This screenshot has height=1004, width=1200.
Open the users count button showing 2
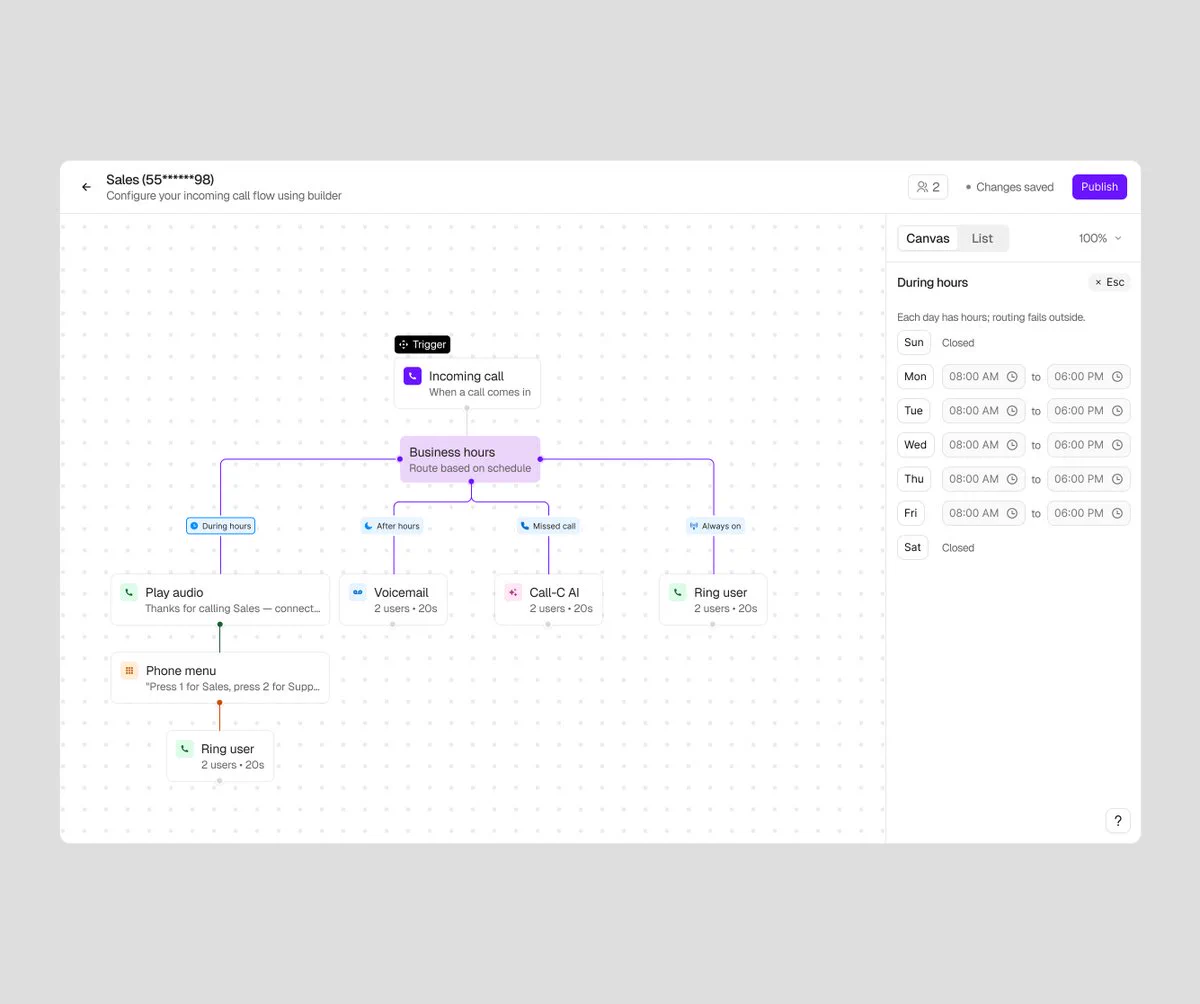[x=928, y=187]
